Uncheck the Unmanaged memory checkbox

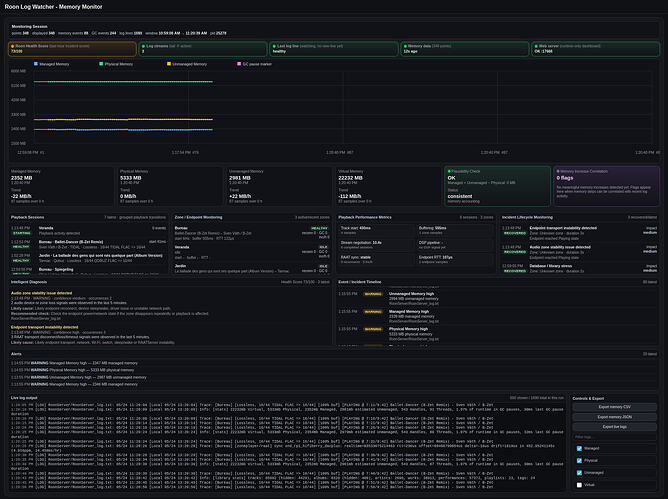(579, 473)
